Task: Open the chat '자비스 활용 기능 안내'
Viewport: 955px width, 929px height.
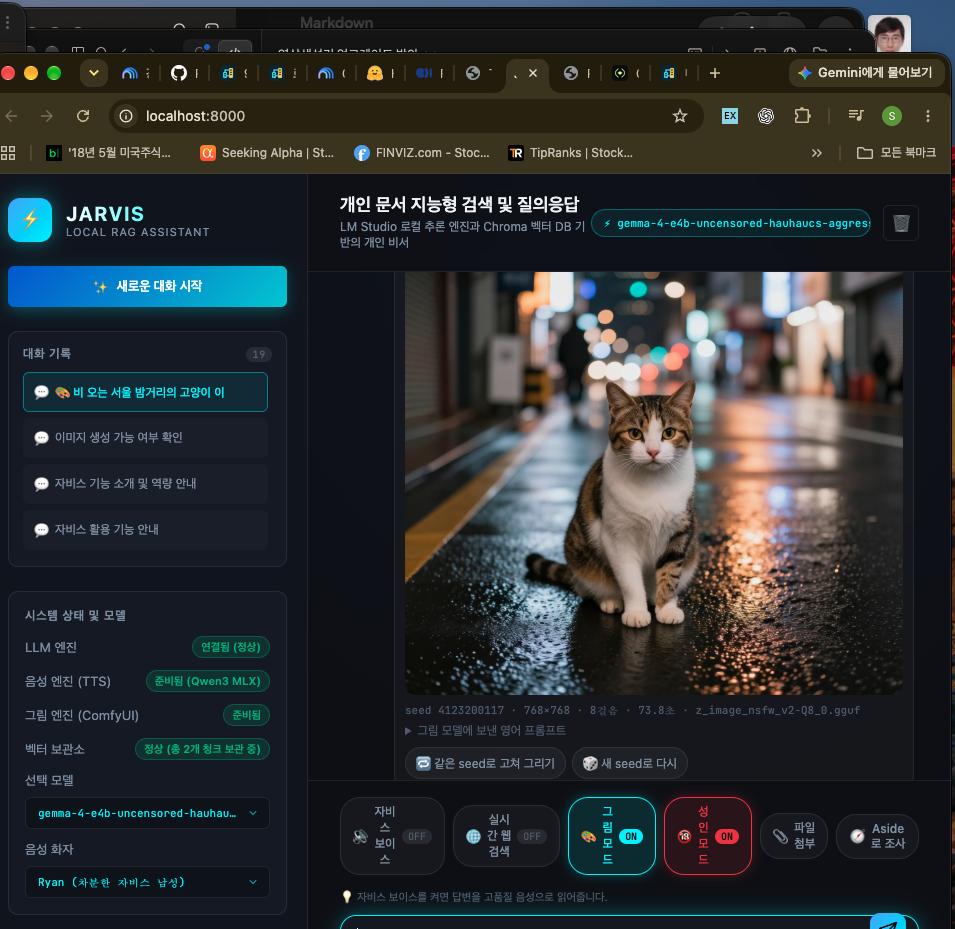Action: click(x=145, y=529)
